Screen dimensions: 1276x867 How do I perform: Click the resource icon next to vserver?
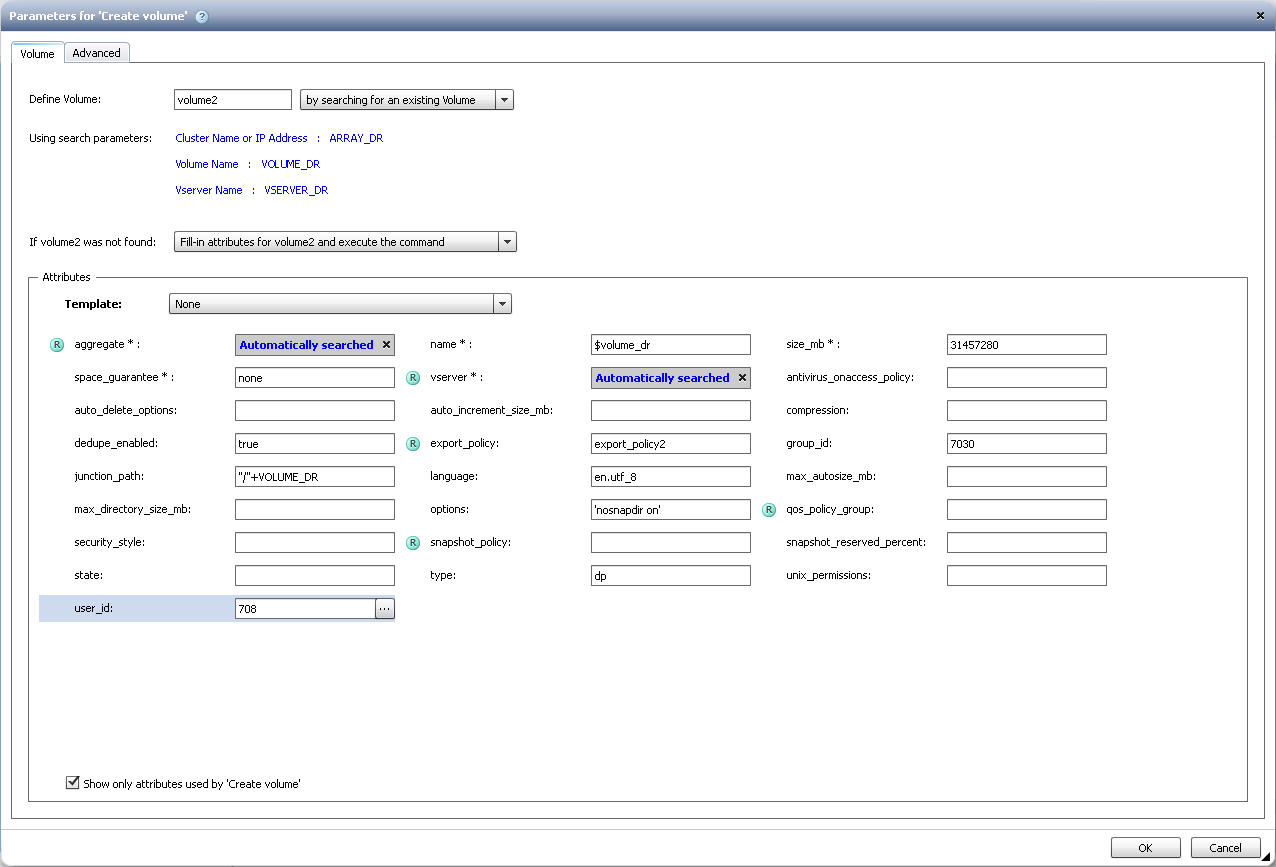pyautogui.click(x=413, y=378)
